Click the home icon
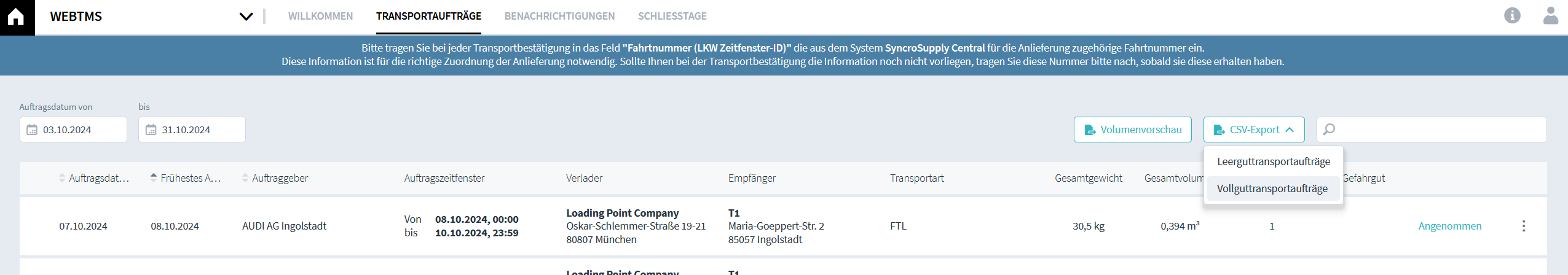The image size is (1568, 275). coord(16,17)
